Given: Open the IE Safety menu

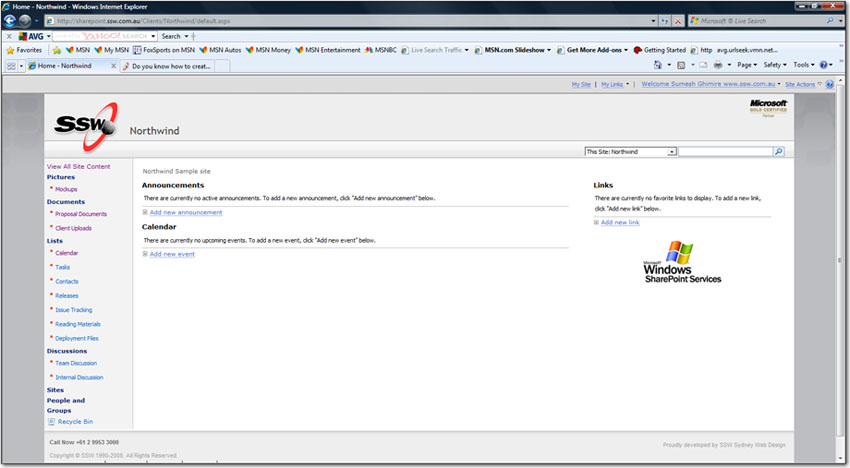Looking at the screenshot, I should point(777,65).
